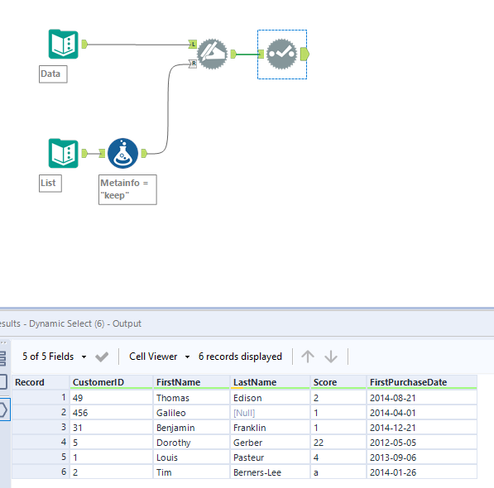Click the Gerber last name cell
This screenshot has width=494, height=488.
coord(270,443)
